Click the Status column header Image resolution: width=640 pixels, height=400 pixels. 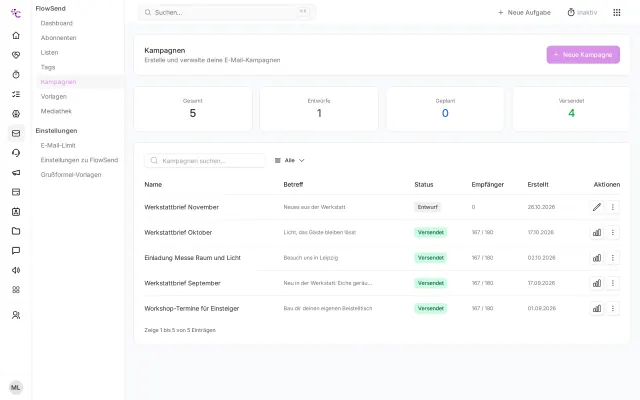click(x=424, y=185)
